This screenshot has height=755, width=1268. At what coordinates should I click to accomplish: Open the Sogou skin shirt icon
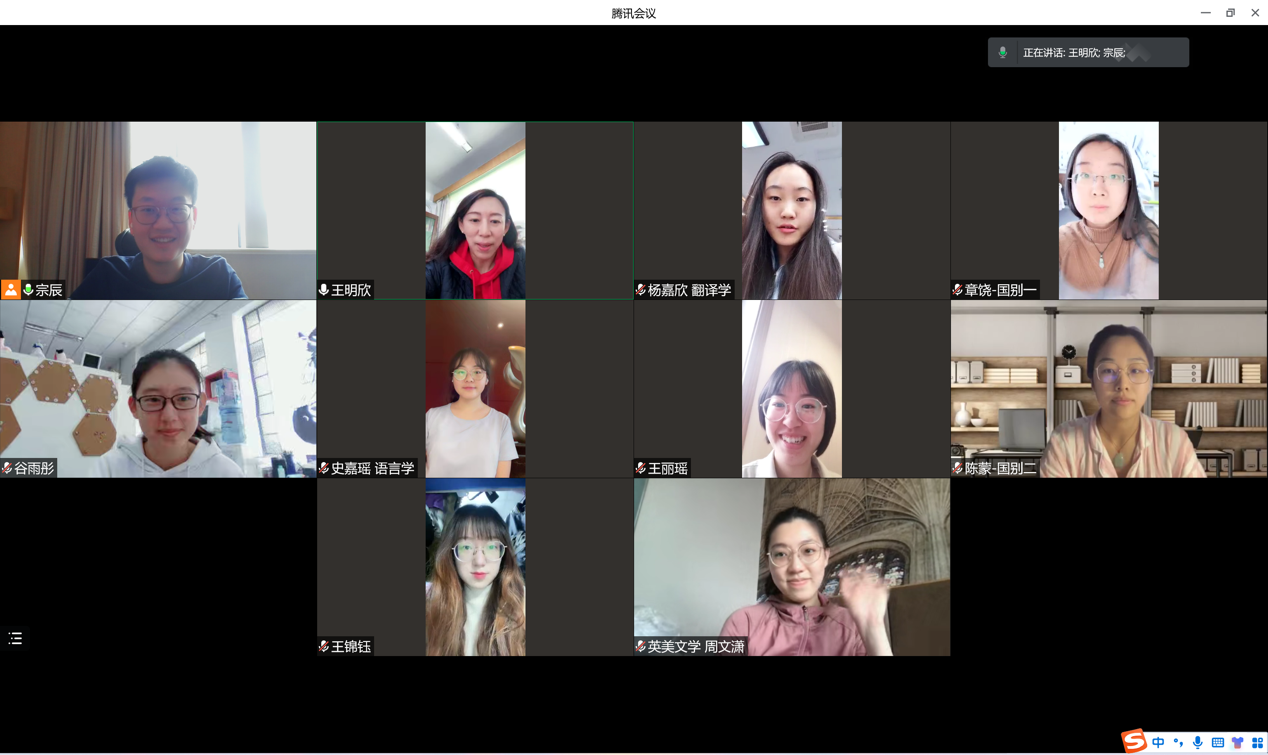1237,743
